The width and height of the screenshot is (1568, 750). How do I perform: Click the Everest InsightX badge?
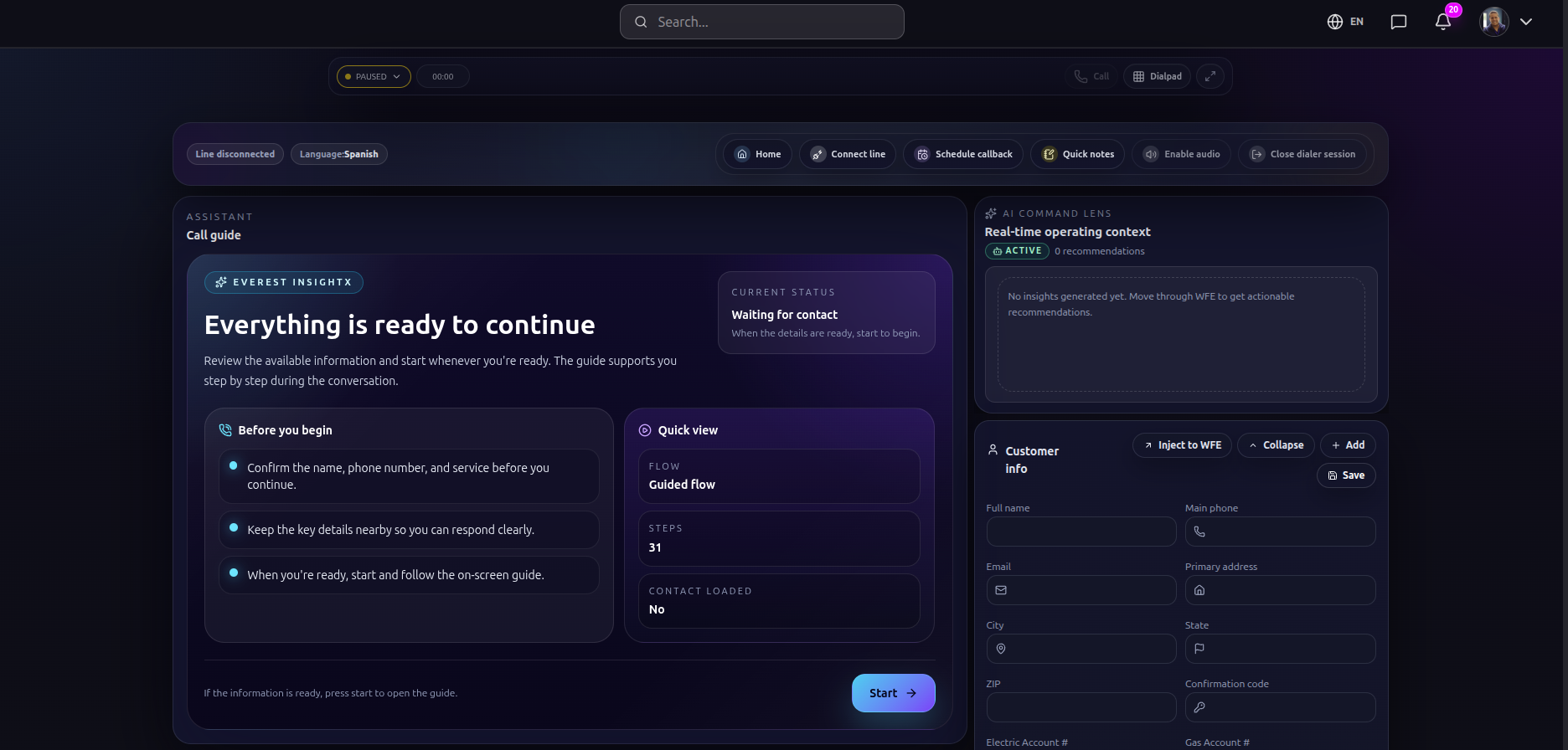pyautogui.click(x=284, y=282)
